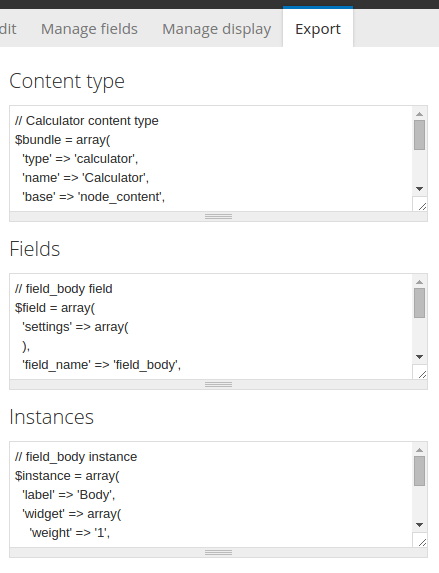This screenshot has height=573, width=439.
Task: Click the Content type scrollbar down arrow
Action: tap(420, 189)
